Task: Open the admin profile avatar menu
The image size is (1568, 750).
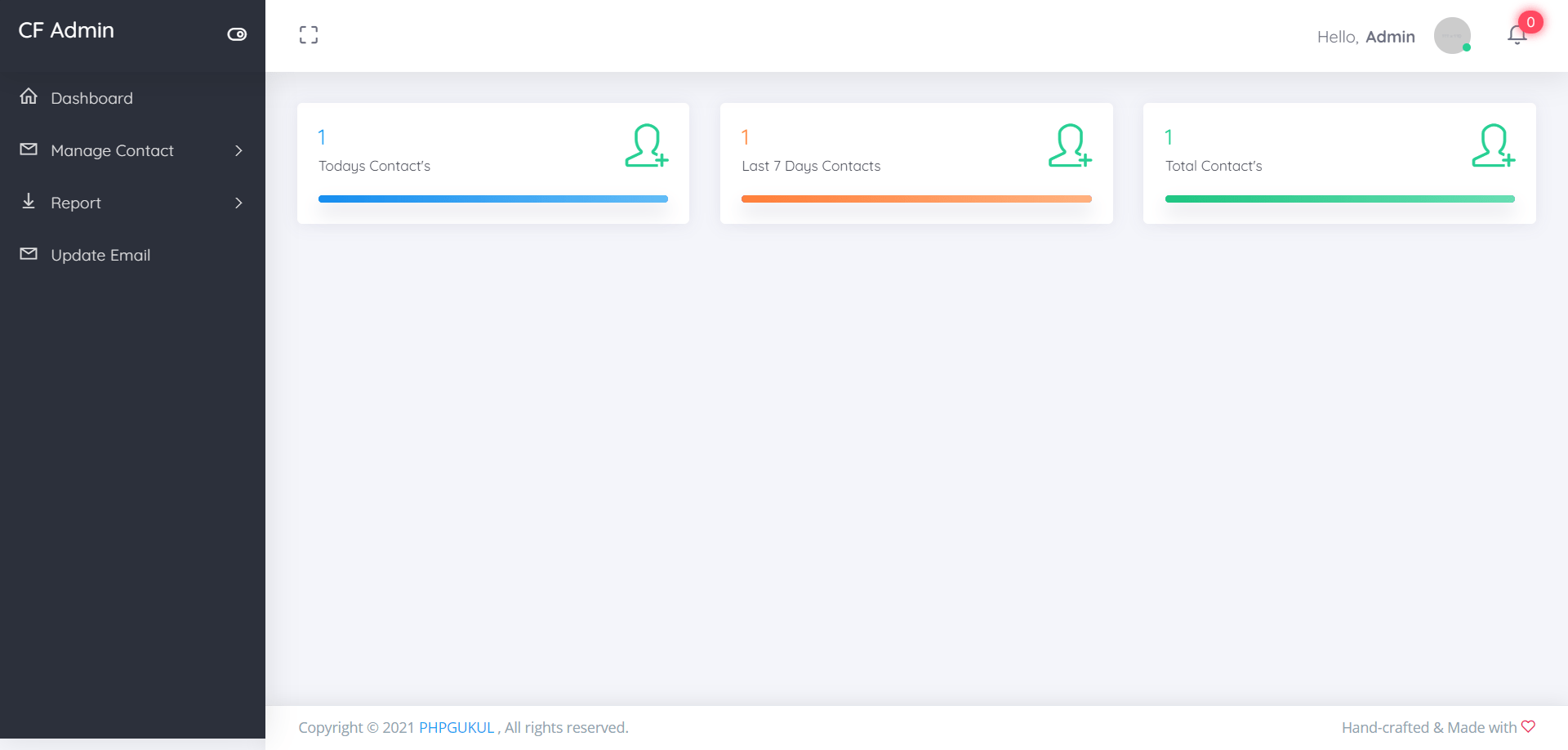Action: (x=1453, y=36)
